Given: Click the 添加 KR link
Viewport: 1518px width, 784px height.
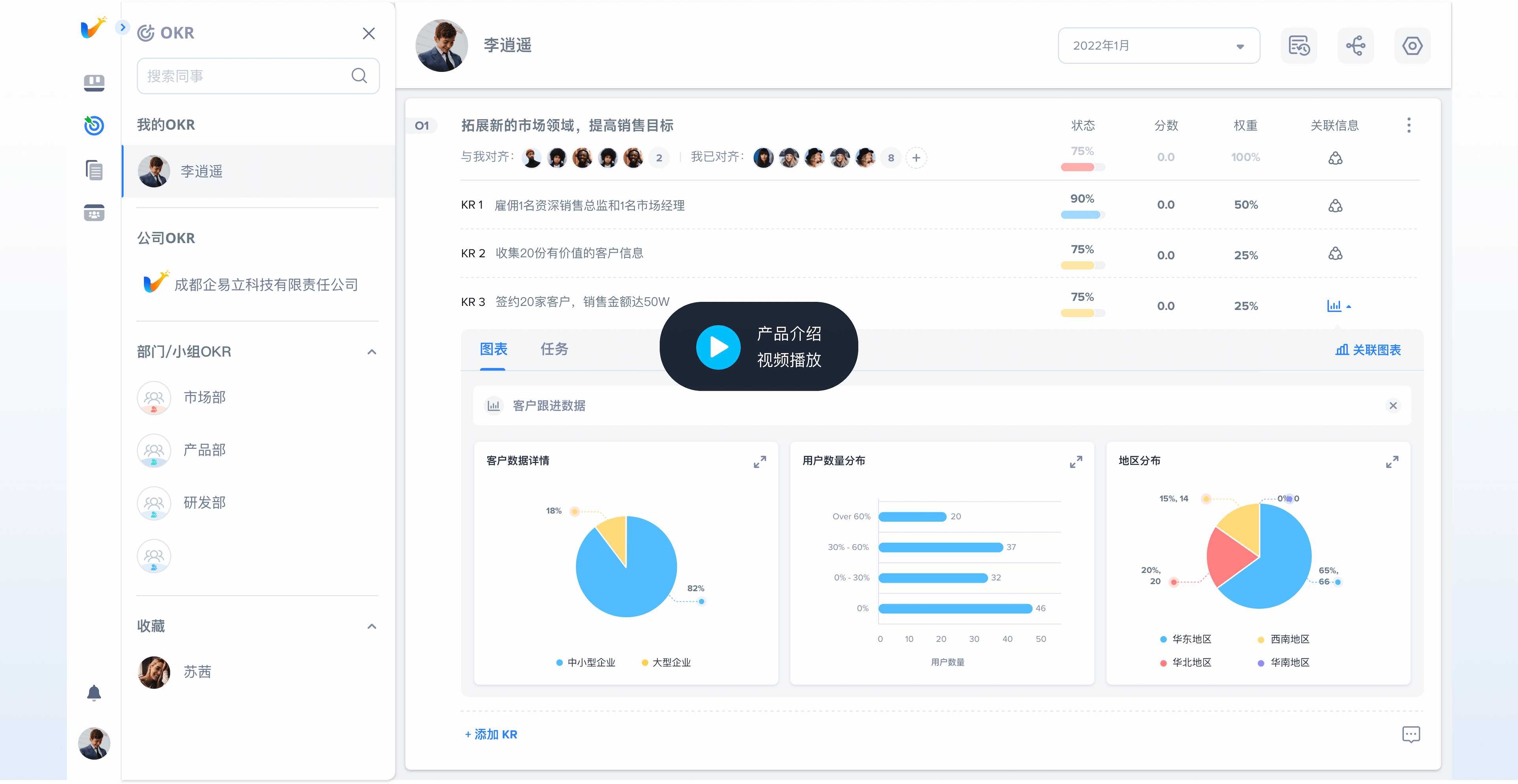Looking at the screenshot, I should point(491,735).
